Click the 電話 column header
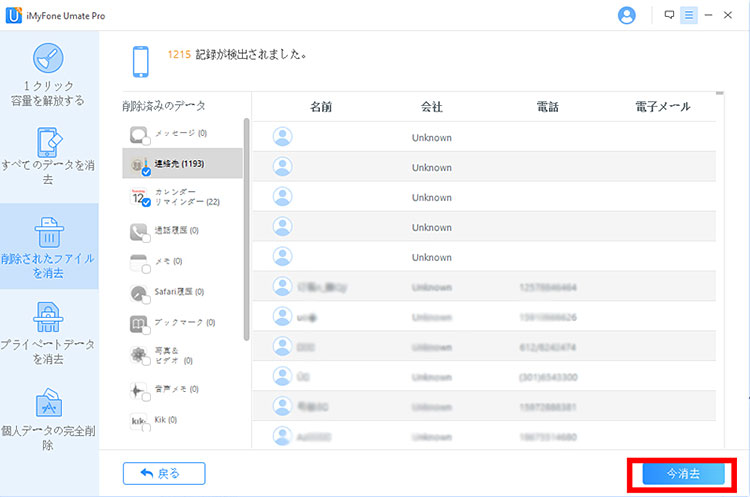The width and height of the screenshot is (750, 497). point(548,106)
